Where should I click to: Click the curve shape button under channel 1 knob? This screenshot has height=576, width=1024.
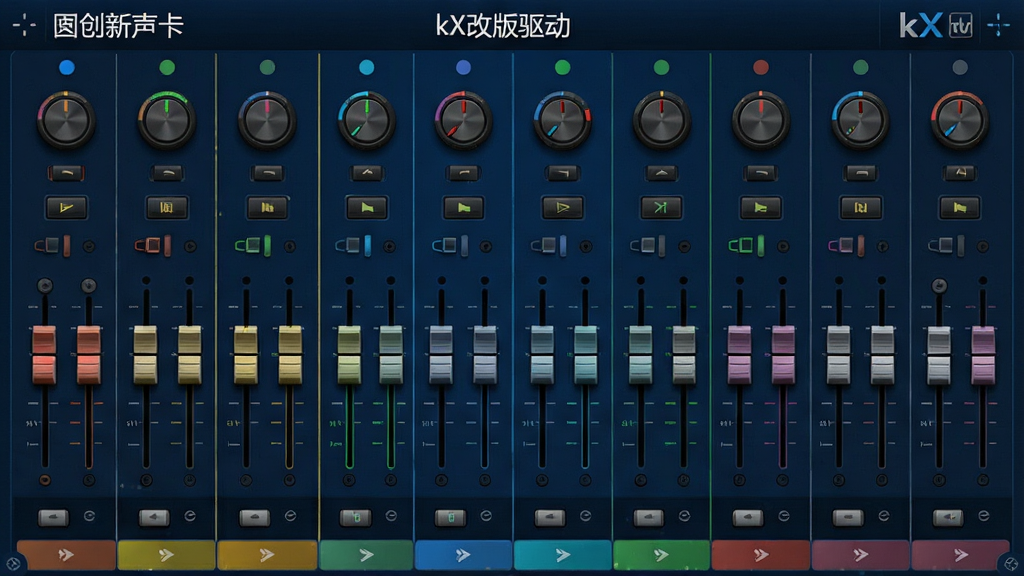click(66, 173)
